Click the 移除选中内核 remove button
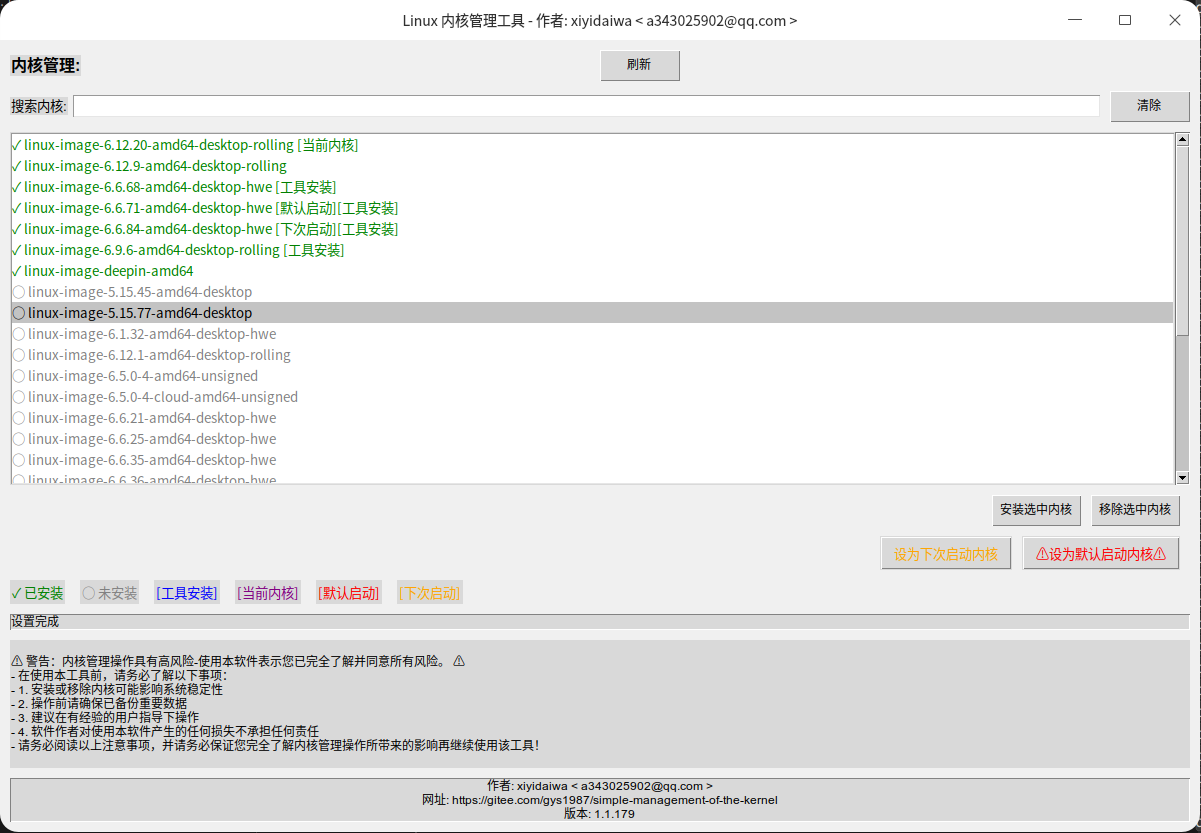The image size is (1201, 833). 1135,510
